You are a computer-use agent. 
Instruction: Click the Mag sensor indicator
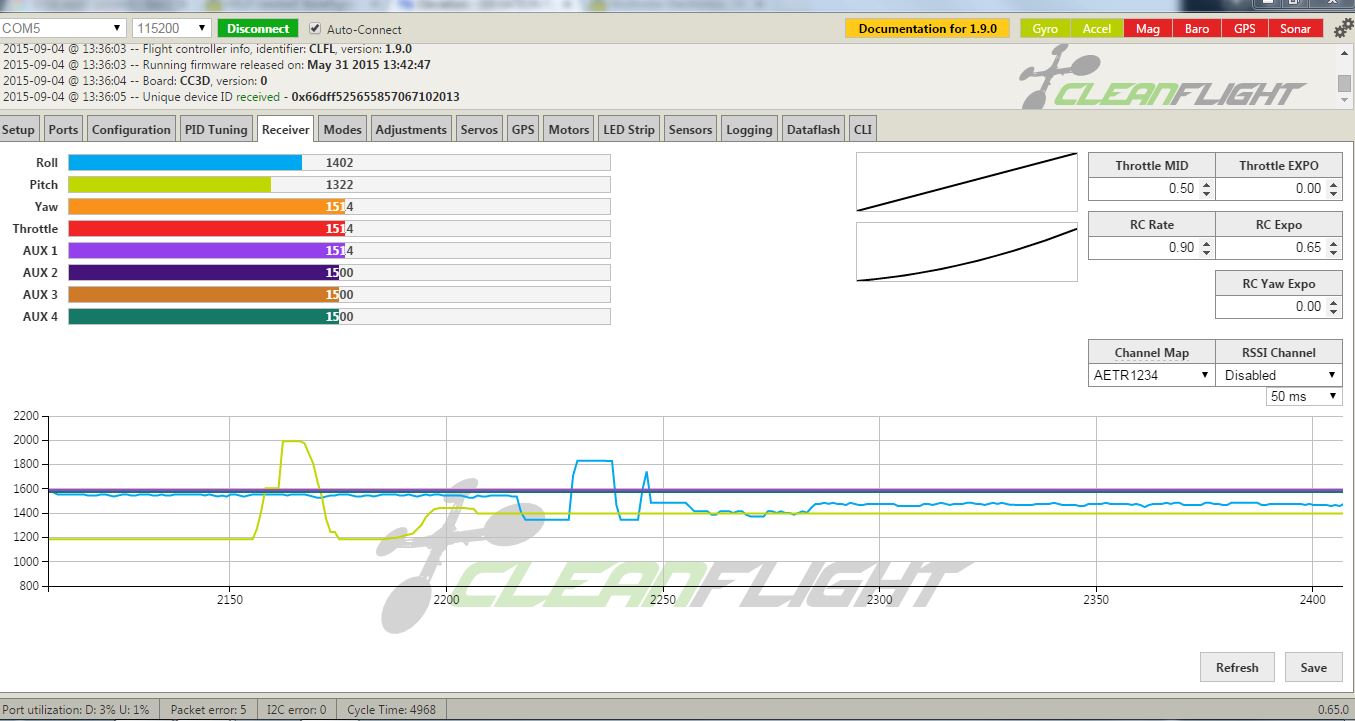[x=1148, y=28]
